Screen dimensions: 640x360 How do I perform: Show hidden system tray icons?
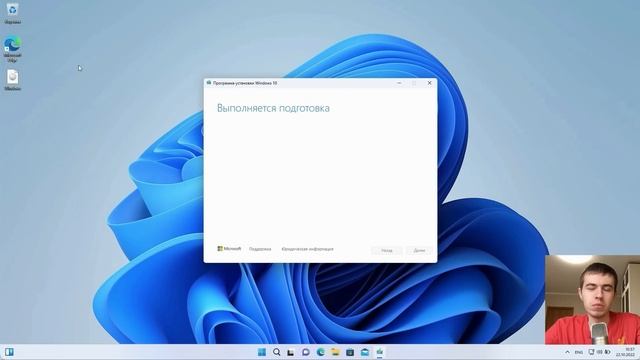pos(567,352)
